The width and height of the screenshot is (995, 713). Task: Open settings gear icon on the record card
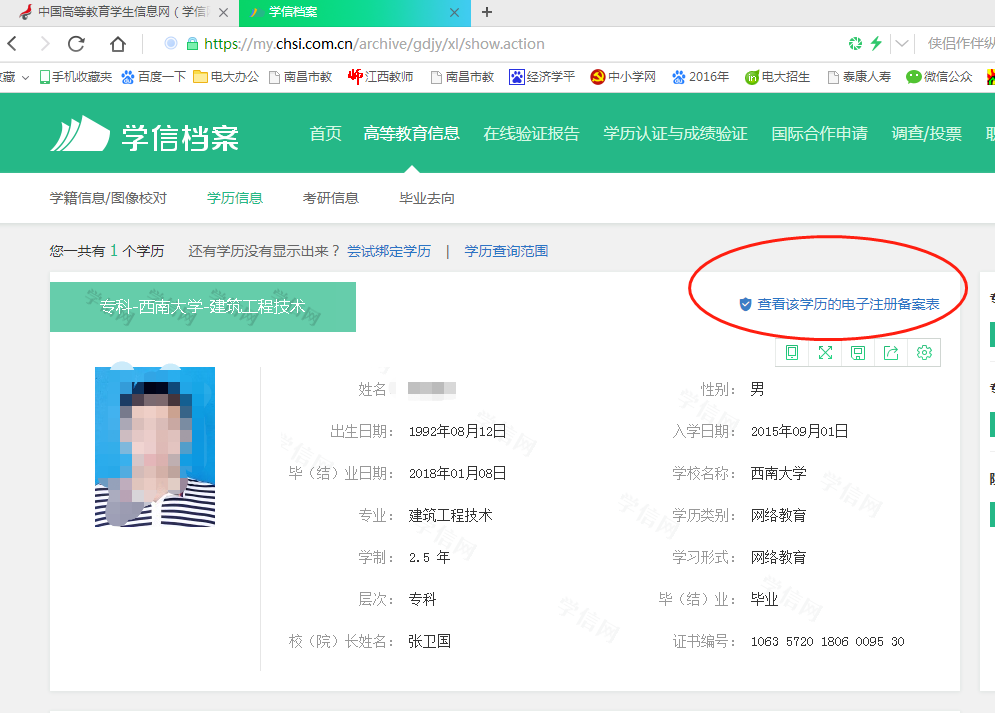point(924,352)
